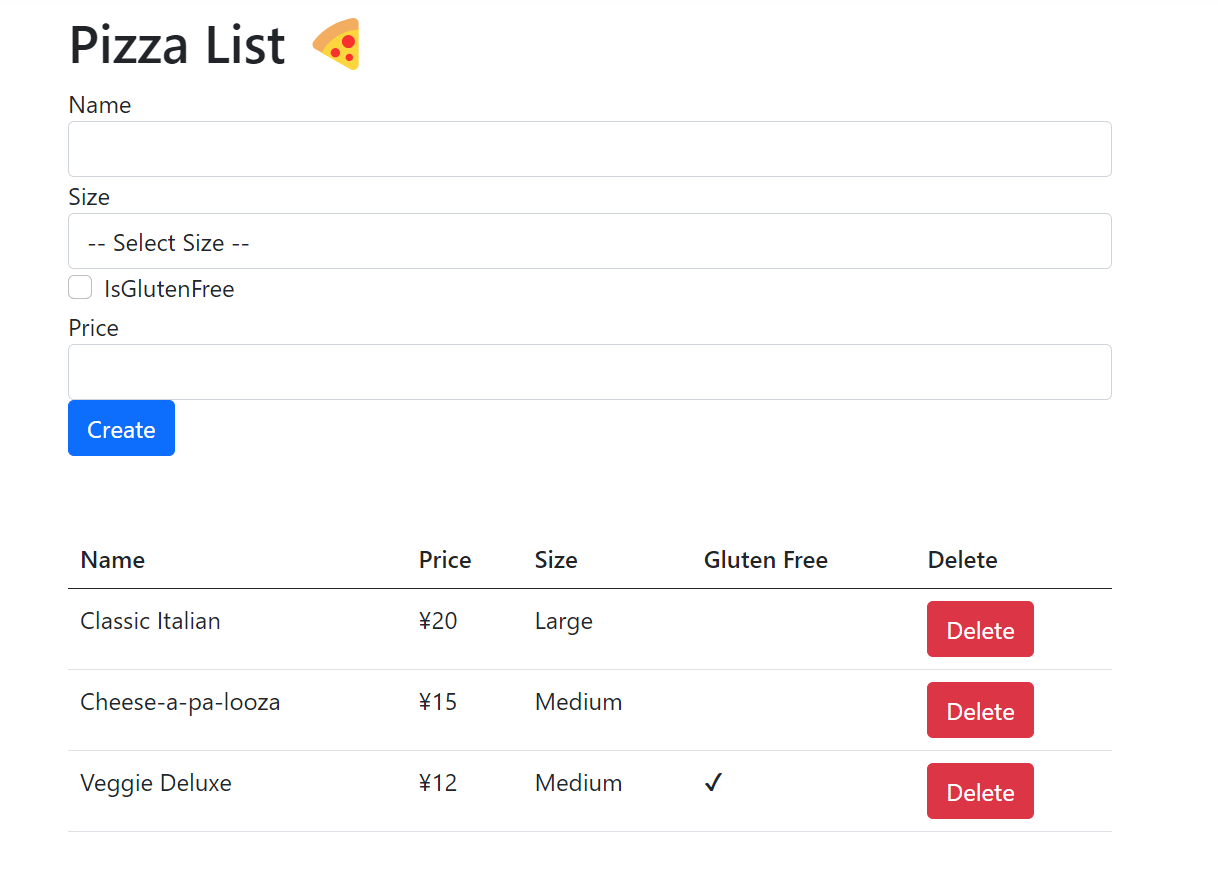Select the Classic Italian name cell
The height and width of the screenshot is (873, 1218).
coord(150,621)
